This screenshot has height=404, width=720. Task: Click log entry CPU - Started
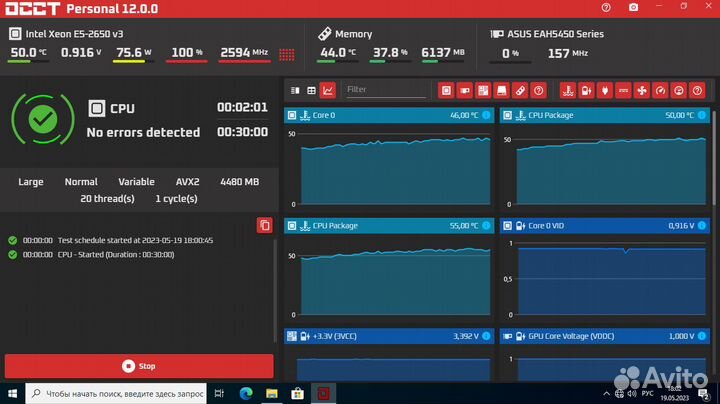(116, 254)
